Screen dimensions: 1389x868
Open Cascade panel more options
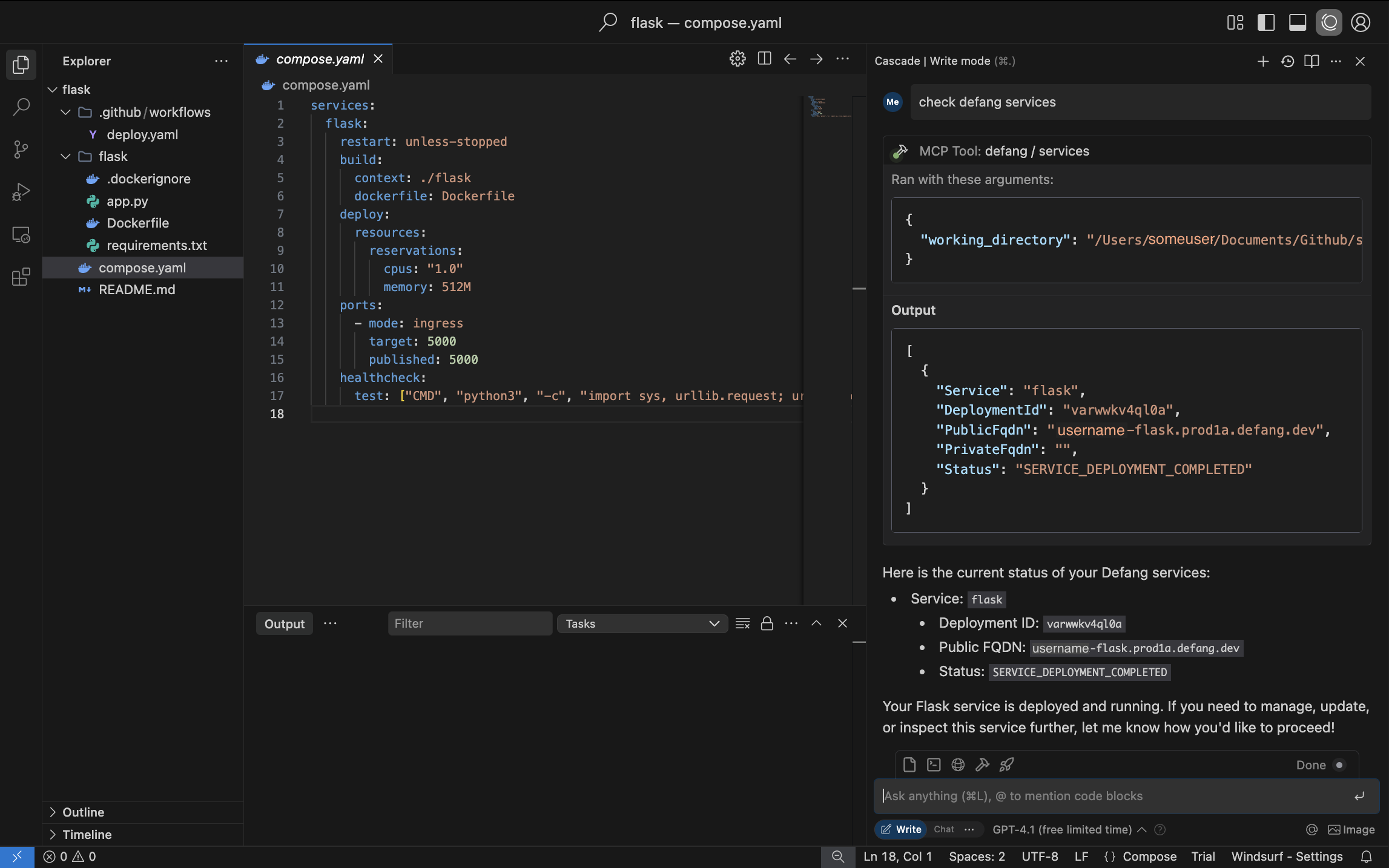pos(1336,61)
